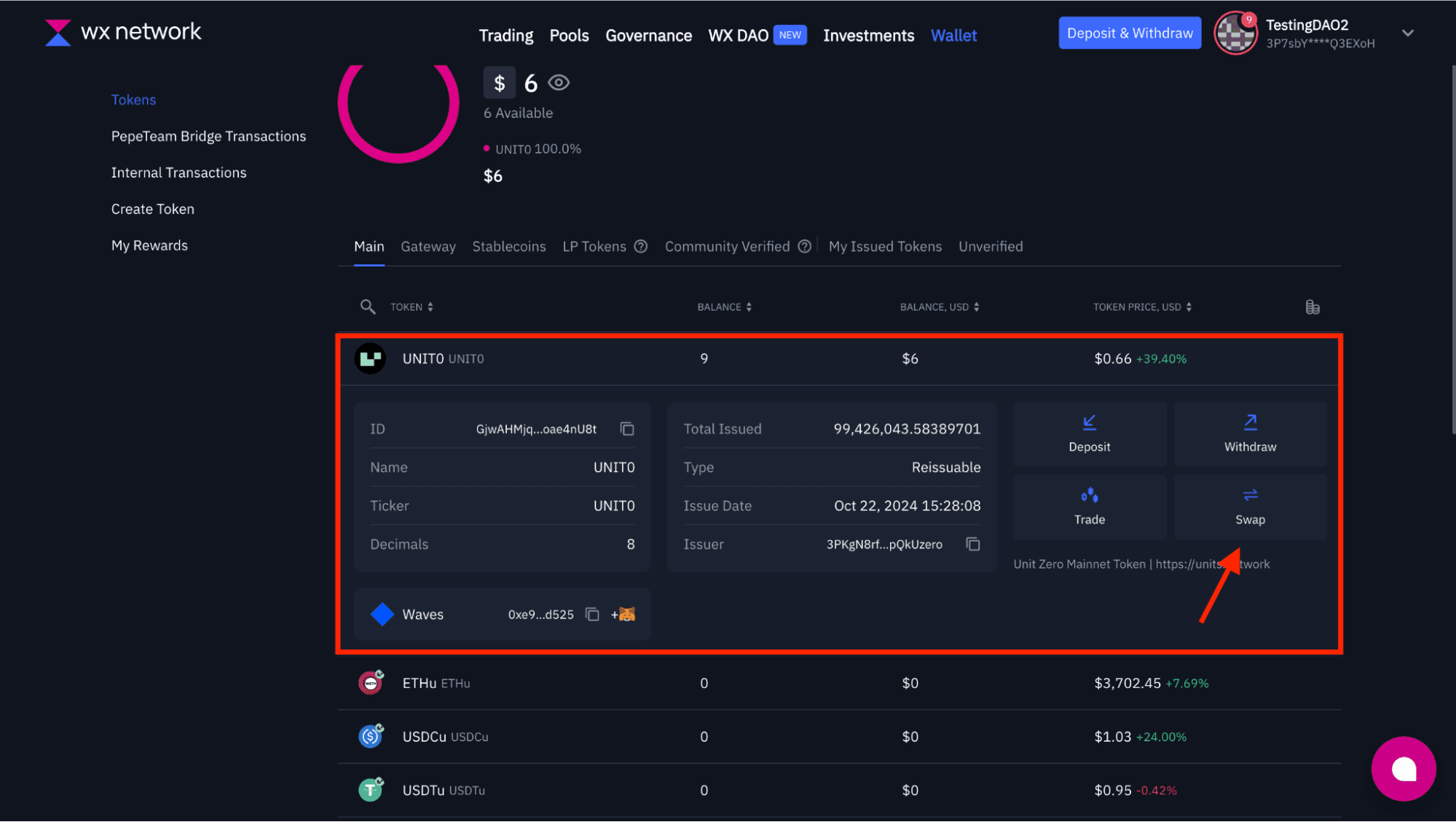
Task: Click the USDCu token logo
Action: (x=371, y=736)
